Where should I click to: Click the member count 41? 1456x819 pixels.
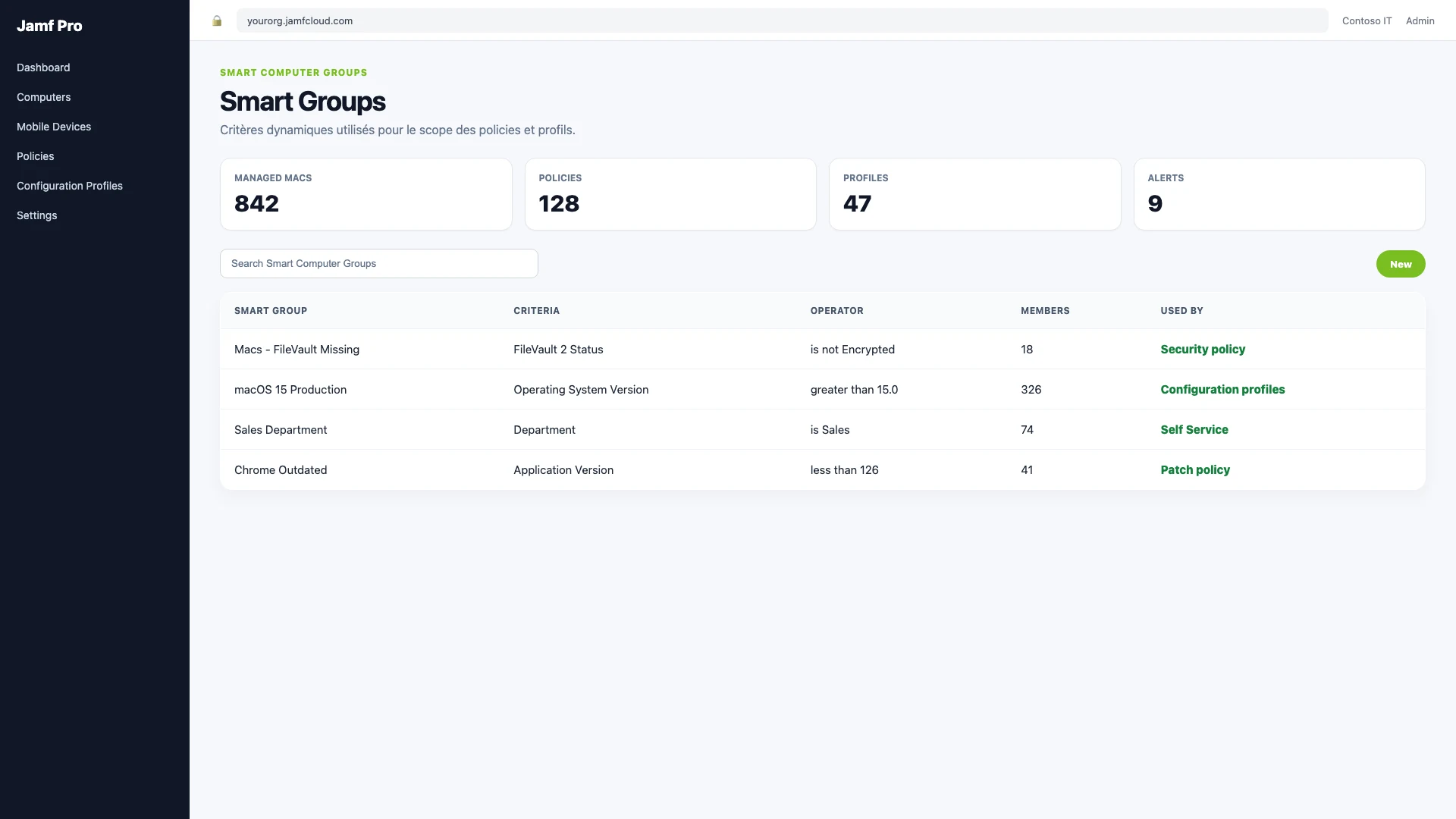tap(1027, 470)
